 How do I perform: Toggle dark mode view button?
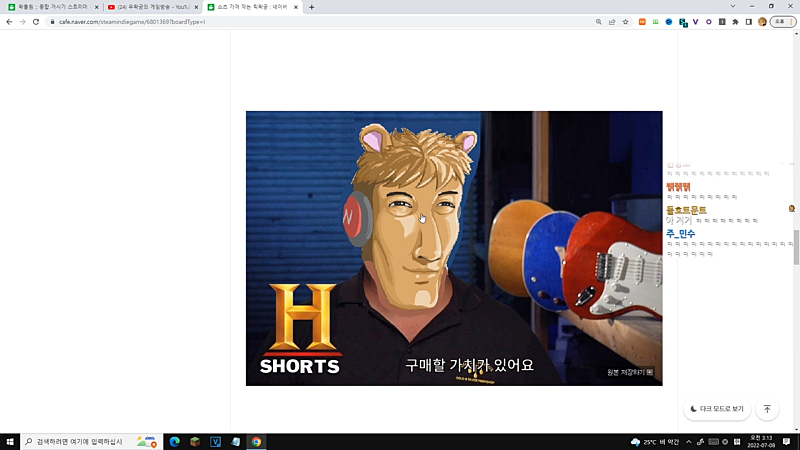pyautogui.click(x=717, y=409)
